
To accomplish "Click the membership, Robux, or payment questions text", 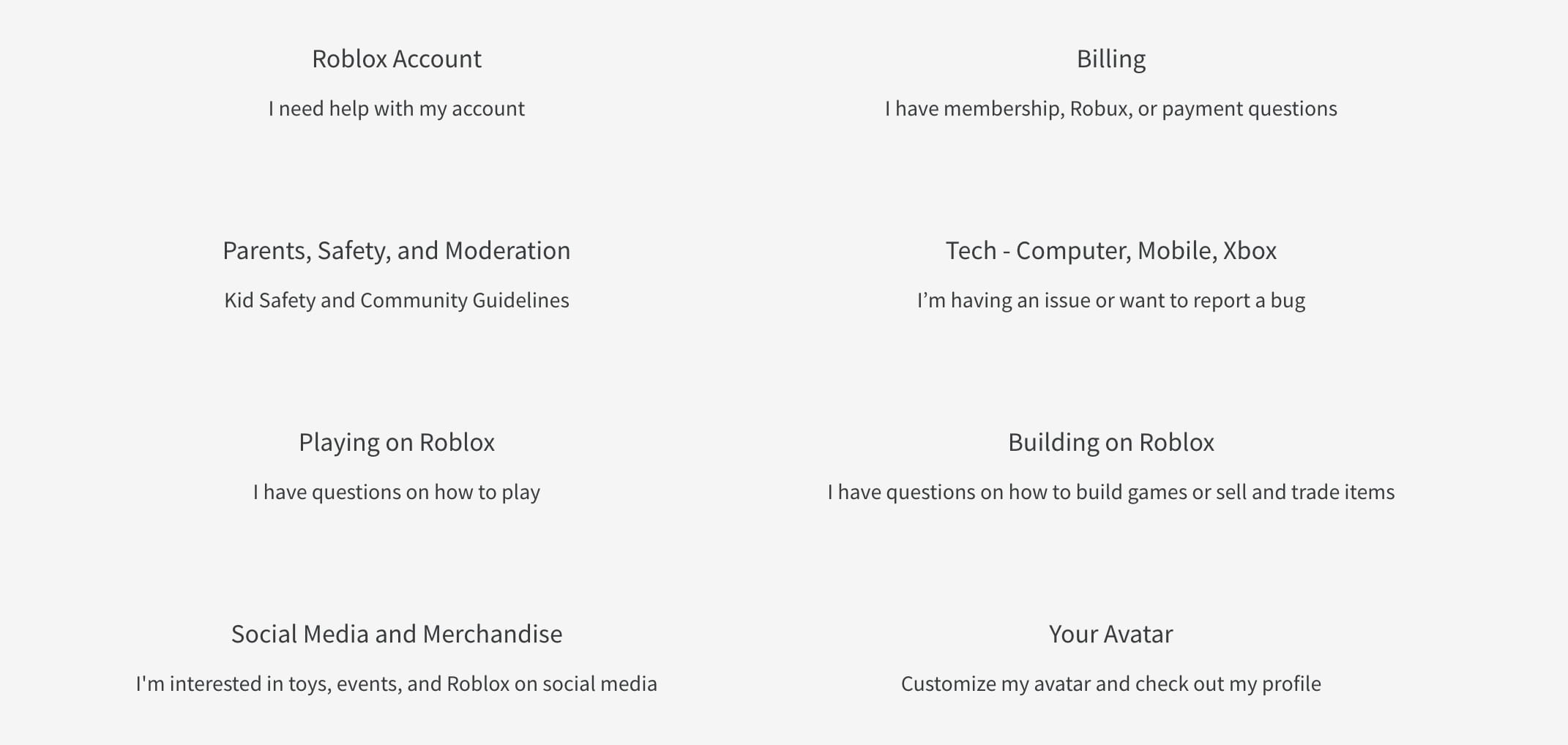I will coord(1110,108).
